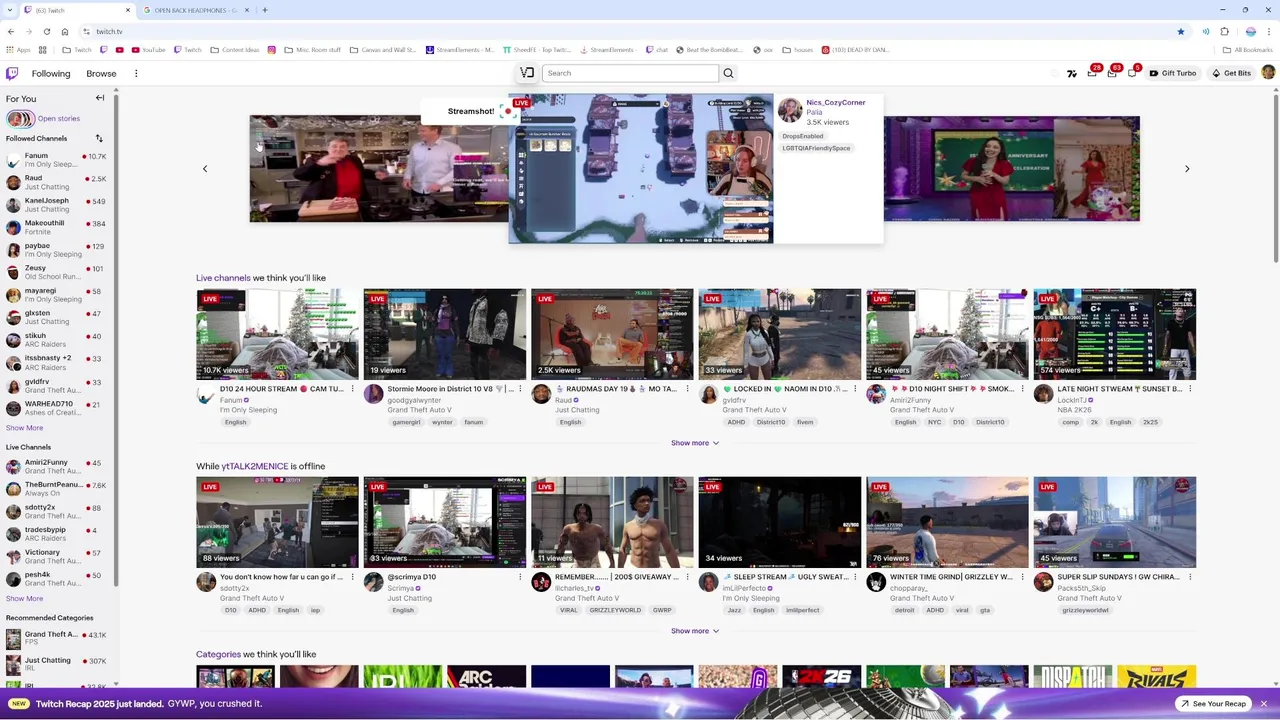
Task: Expand Show more under Live channels
Action: pyautogui.click(x=695, y=443)
